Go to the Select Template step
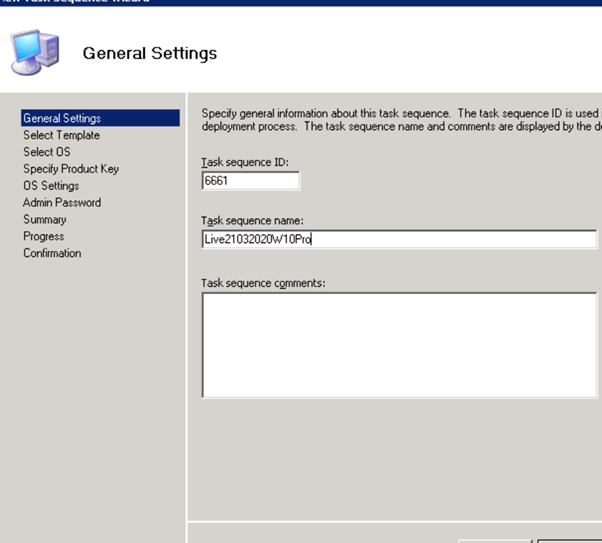Image resolution: width=602 pixels, height=543 pixels. 61,135
